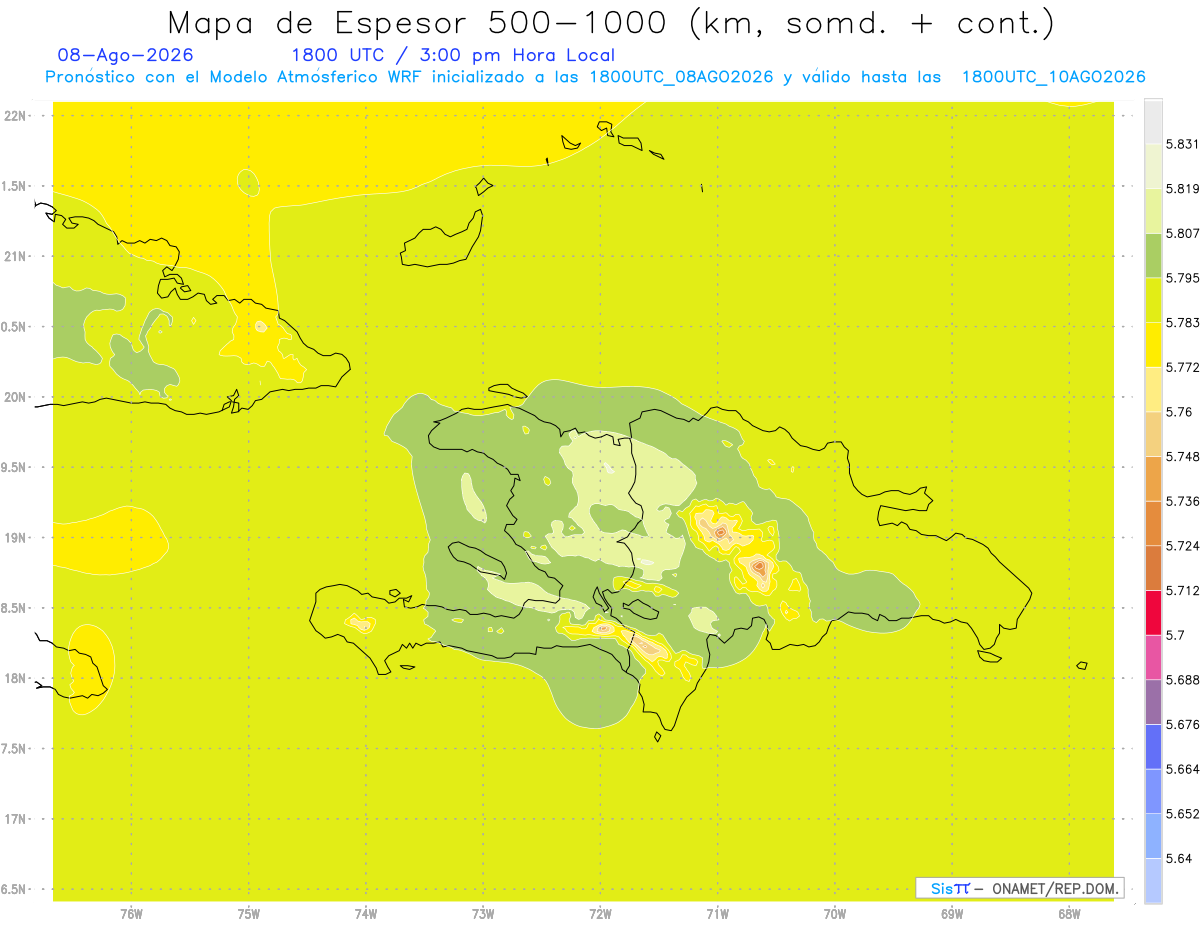This screenshot has height=927, width=1200.
Task: Click the '74W' longitude label
Action: (x=366, y=913)
